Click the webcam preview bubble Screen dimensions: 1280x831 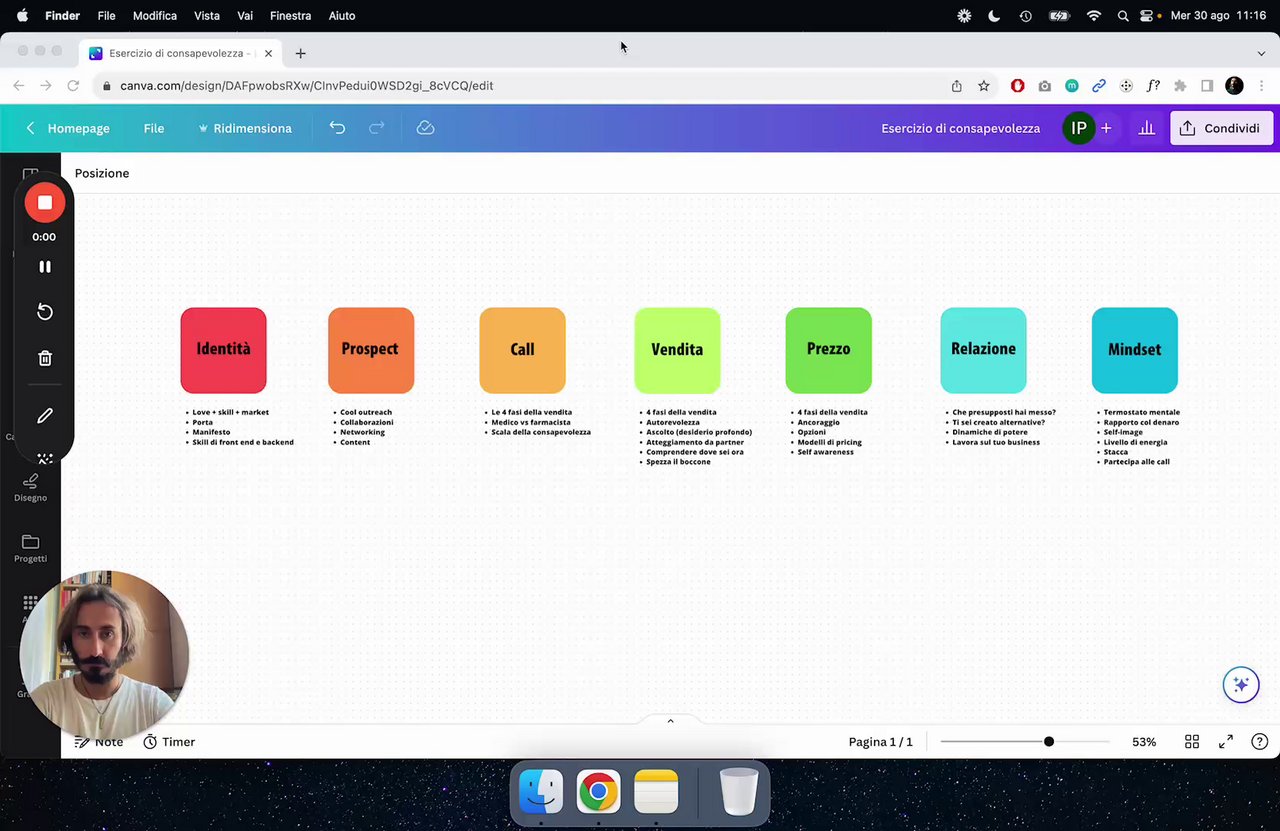(104, 655)
